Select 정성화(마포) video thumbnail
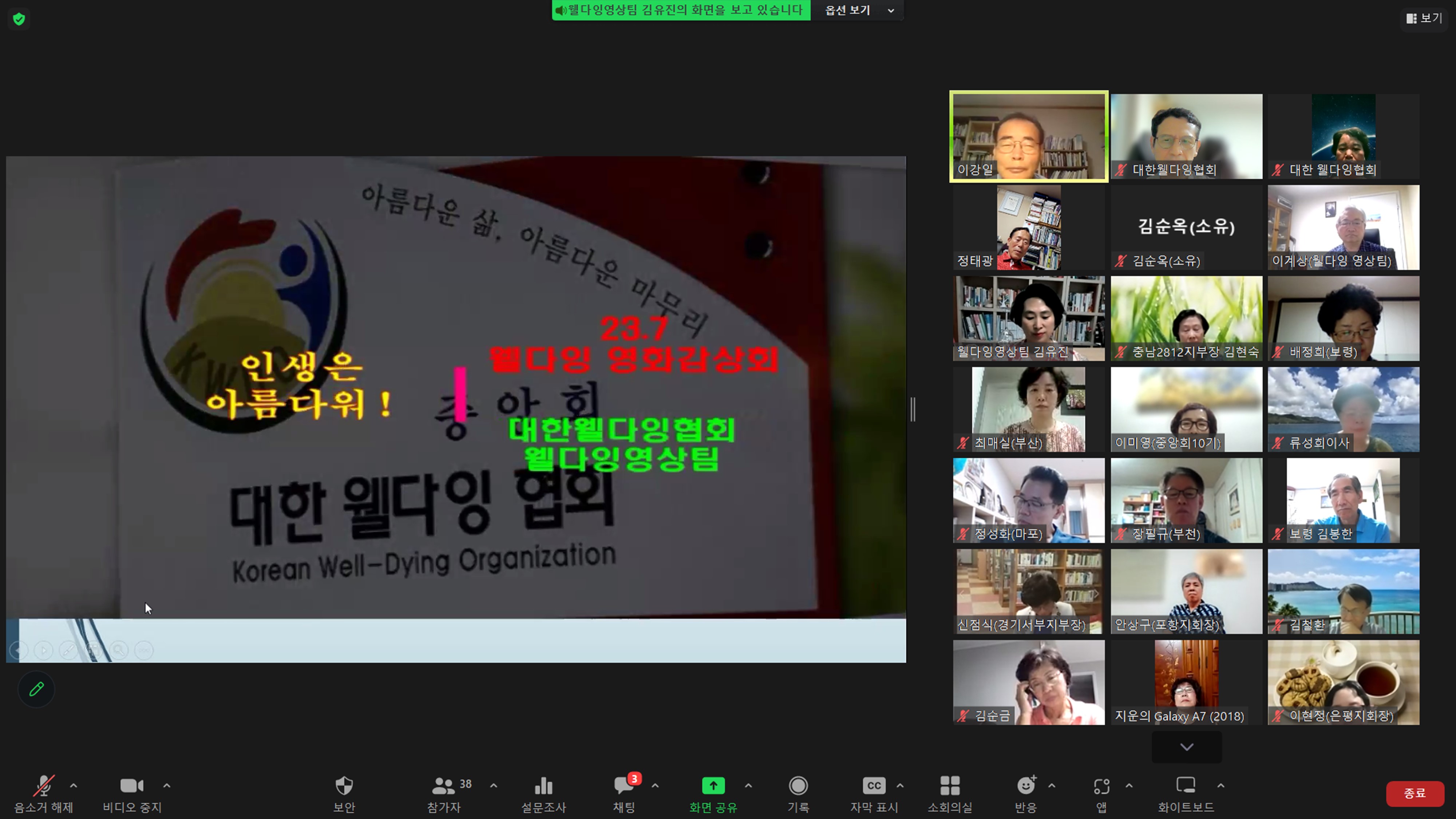The height and width of the screenshot is (819, 1456). 1029,500
